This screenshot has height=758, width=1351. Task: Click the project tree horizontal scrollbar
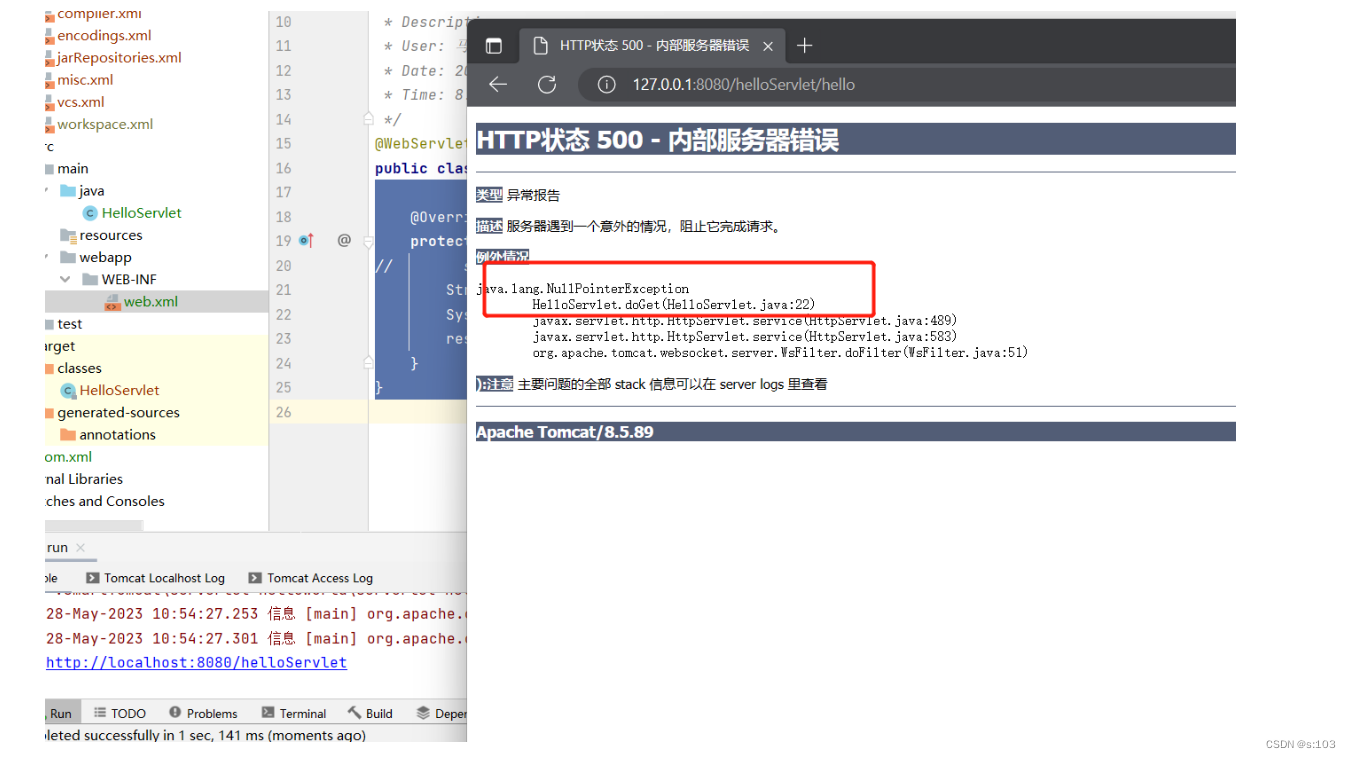94,526
